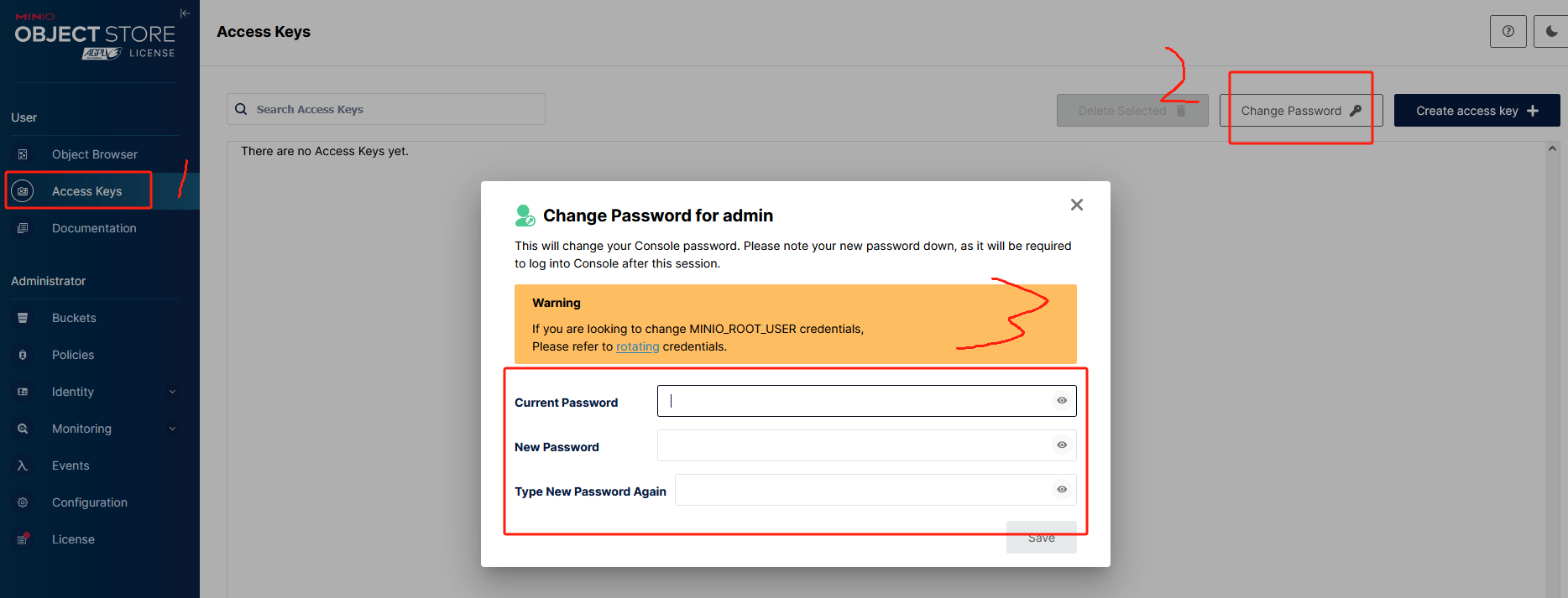Screen dimensions: 1568x598
Task: Click the License icon in sidebar
Action: point(23,539)
